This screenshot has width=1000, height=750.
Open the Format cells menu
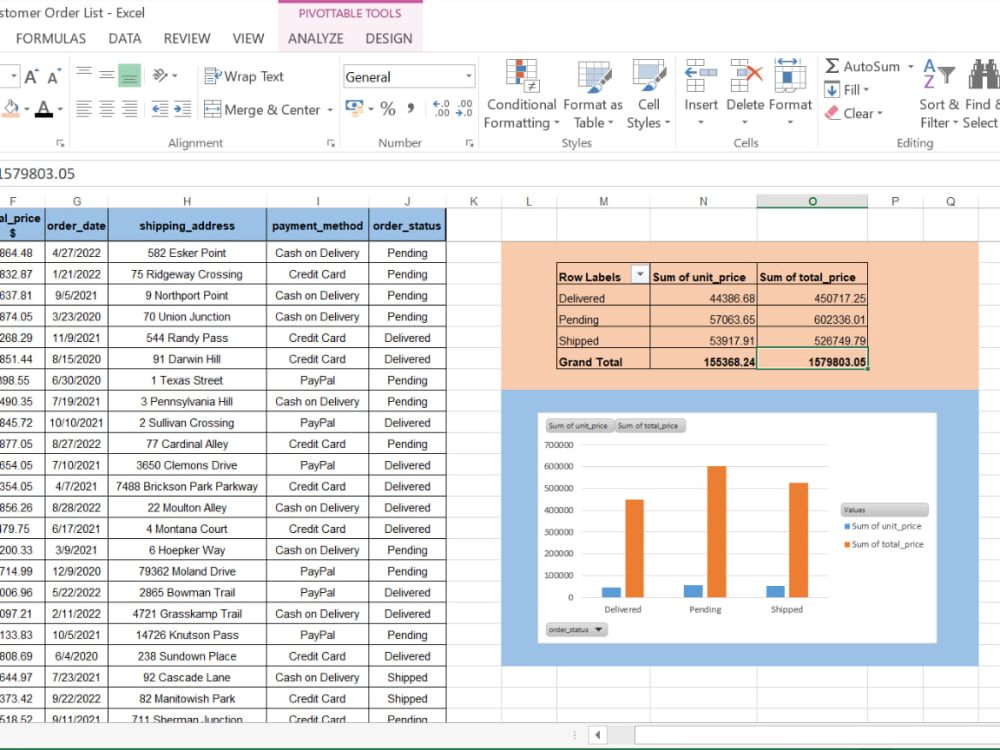[x=790, y=92]
